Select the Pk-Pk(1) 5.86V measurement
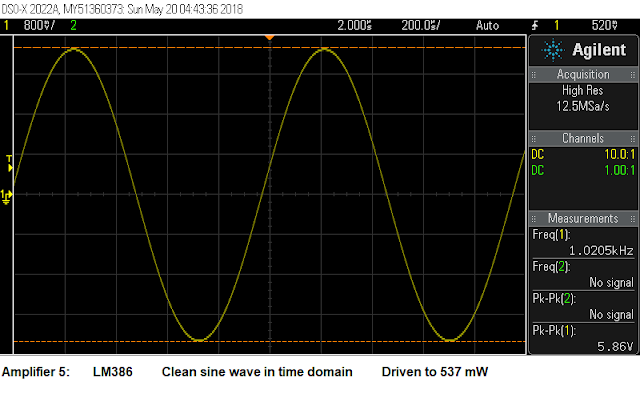This screenshot has height=394, width=640. coord(583,339)
